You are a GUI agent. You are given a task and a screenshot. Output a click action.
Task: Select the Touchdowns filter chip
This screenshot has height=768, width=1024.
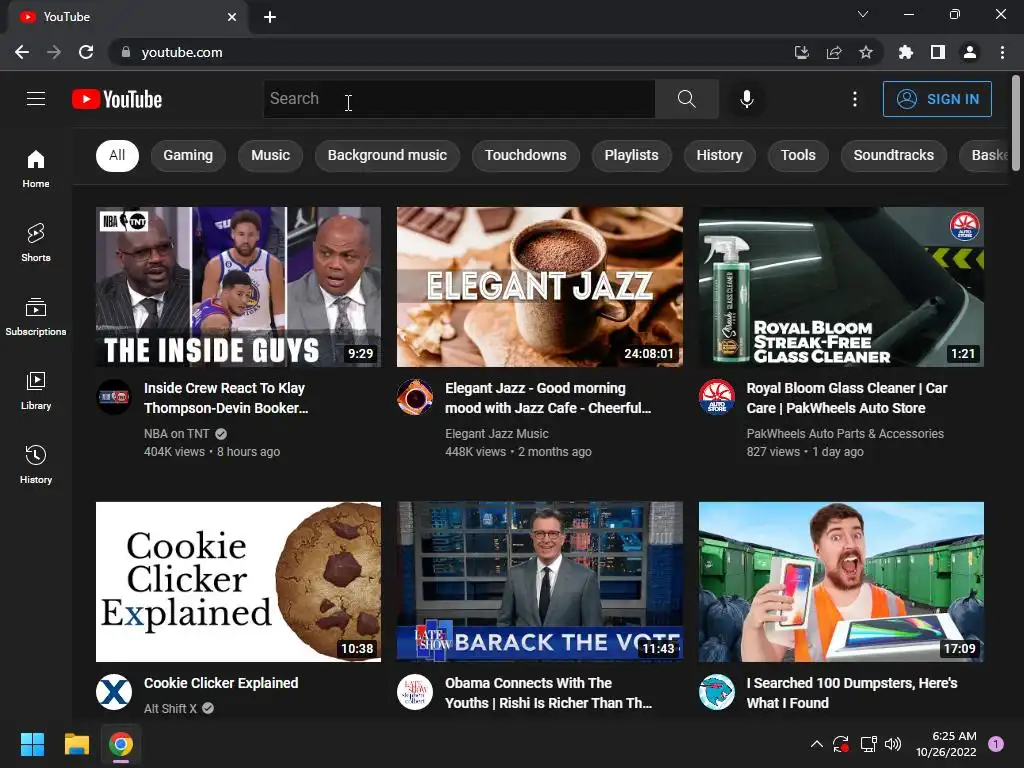click(526, 155)
